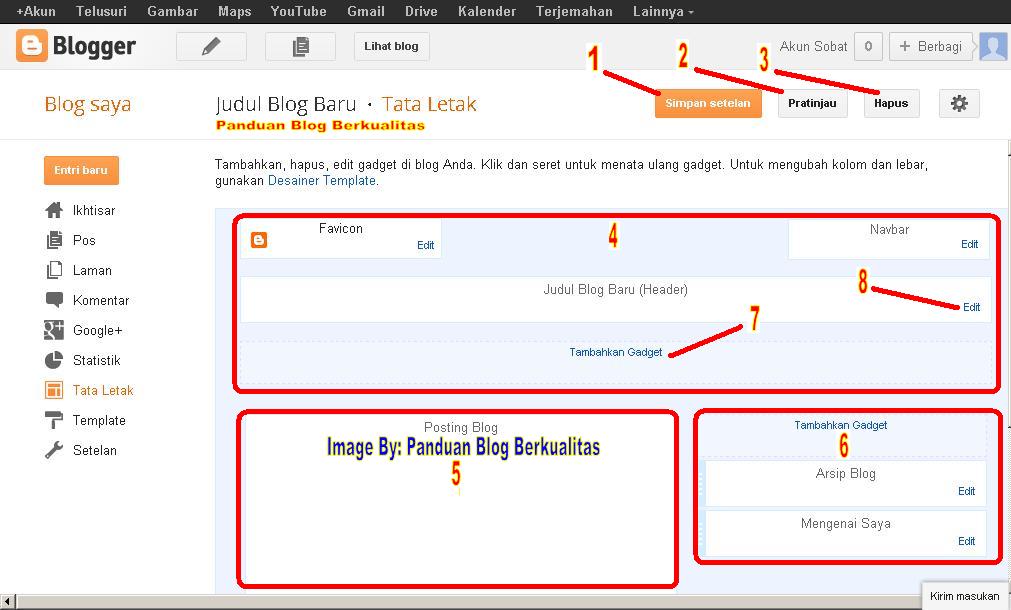This screenshot has height=610, width=1011.
Task: Edit the Arsip Blog gadget
Action: coord(965,491)
